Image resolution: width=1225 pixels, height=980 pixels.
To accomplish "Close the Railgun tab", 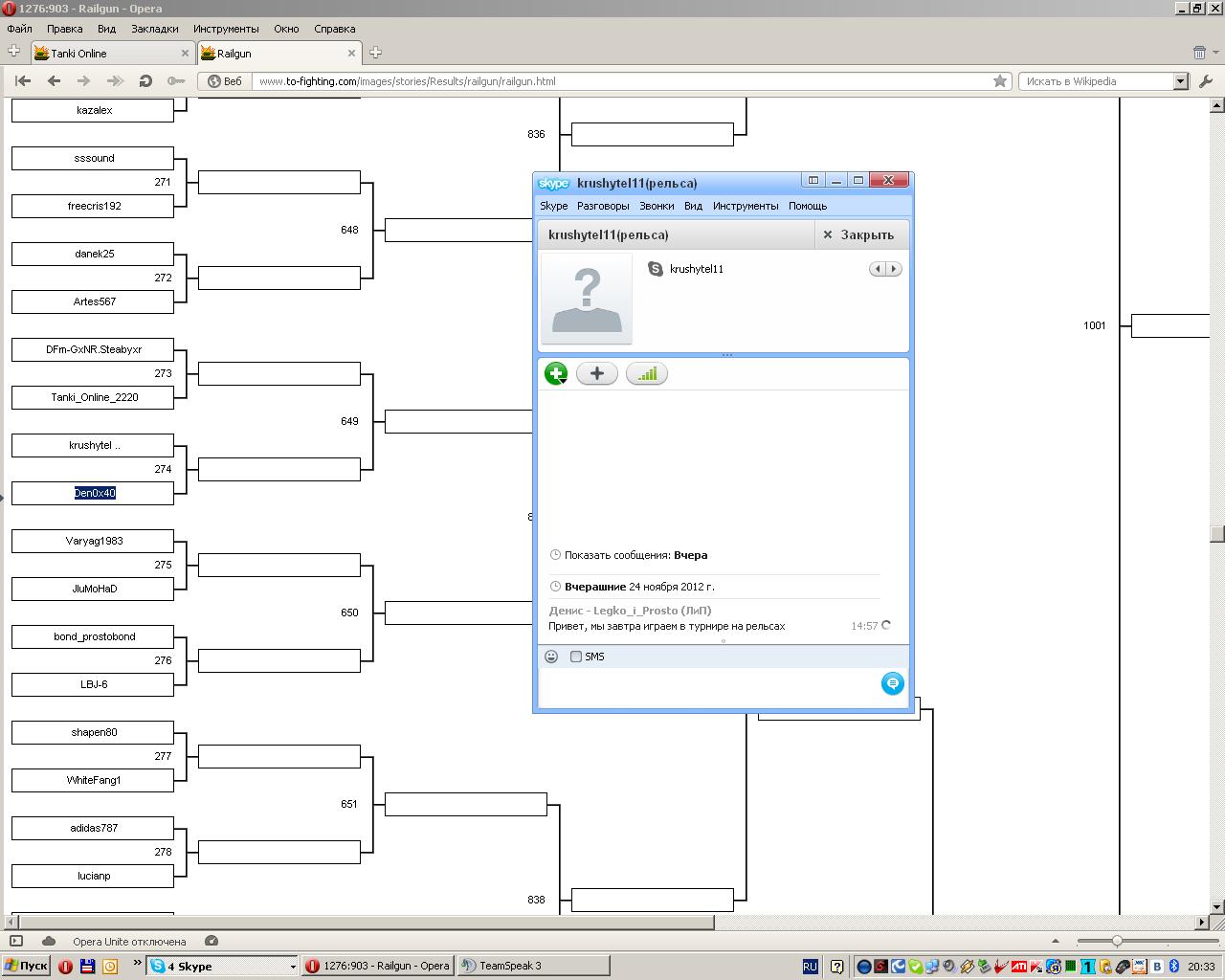I will (351, 53).
